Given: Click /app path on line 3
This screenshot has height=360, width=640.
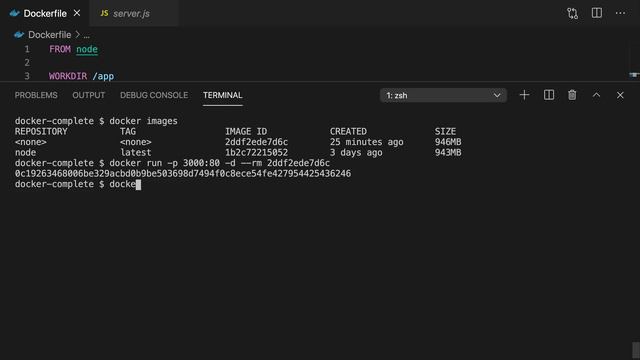Looking at the screenshot, I should pyautogui.click(x=103, y=76).
